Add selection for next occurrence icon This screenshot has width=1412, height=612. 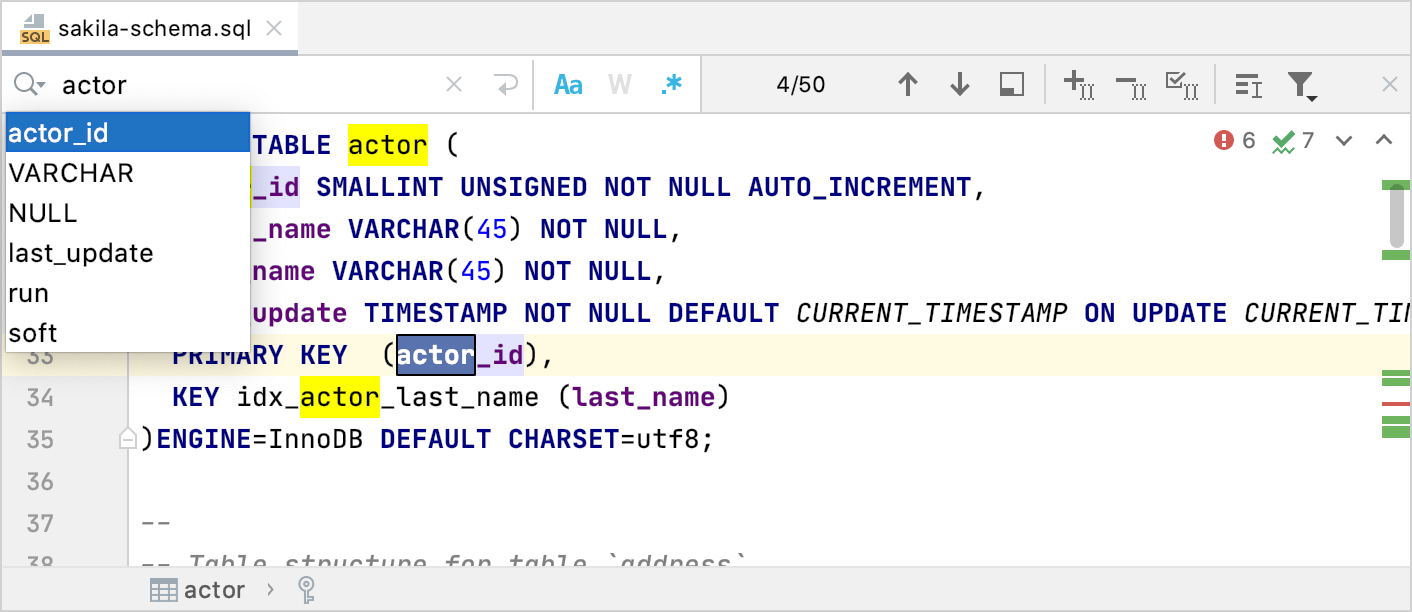pyautogui.click(x=1079, y=85)
